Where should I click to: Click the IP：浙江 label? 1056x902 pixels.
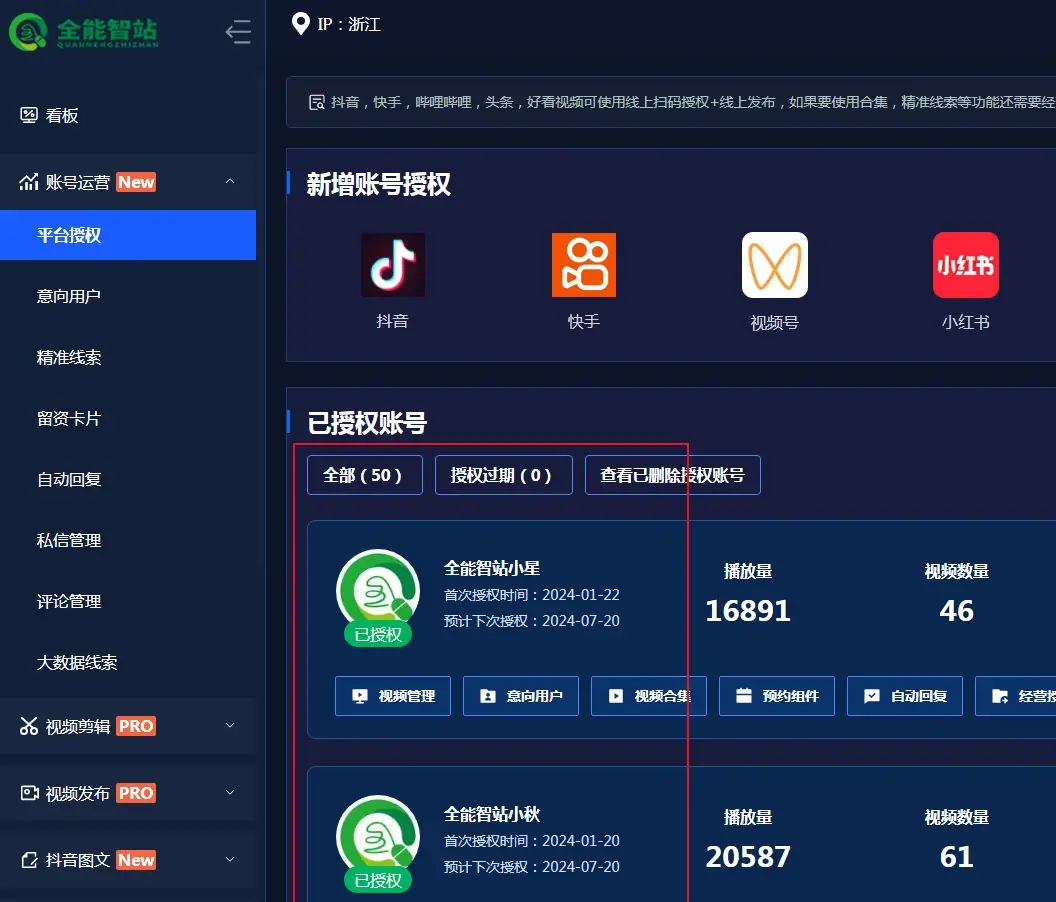[x=349, y=24]
